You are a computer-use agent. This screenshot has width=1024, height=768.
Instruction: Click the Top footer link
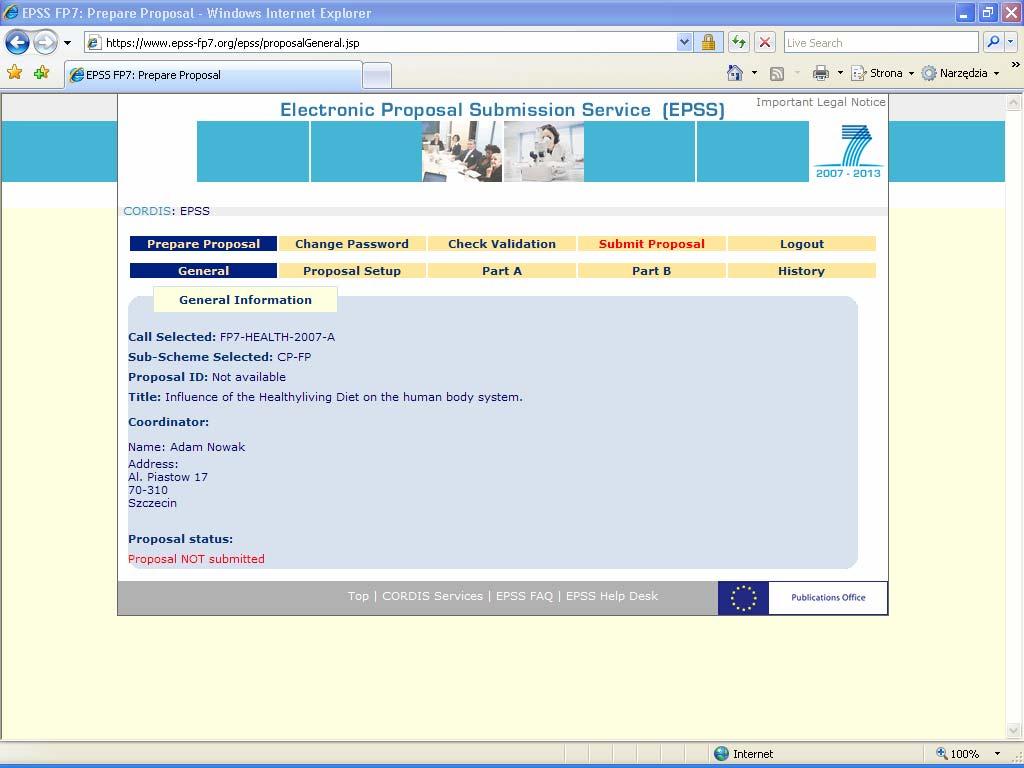pos(358,596)
